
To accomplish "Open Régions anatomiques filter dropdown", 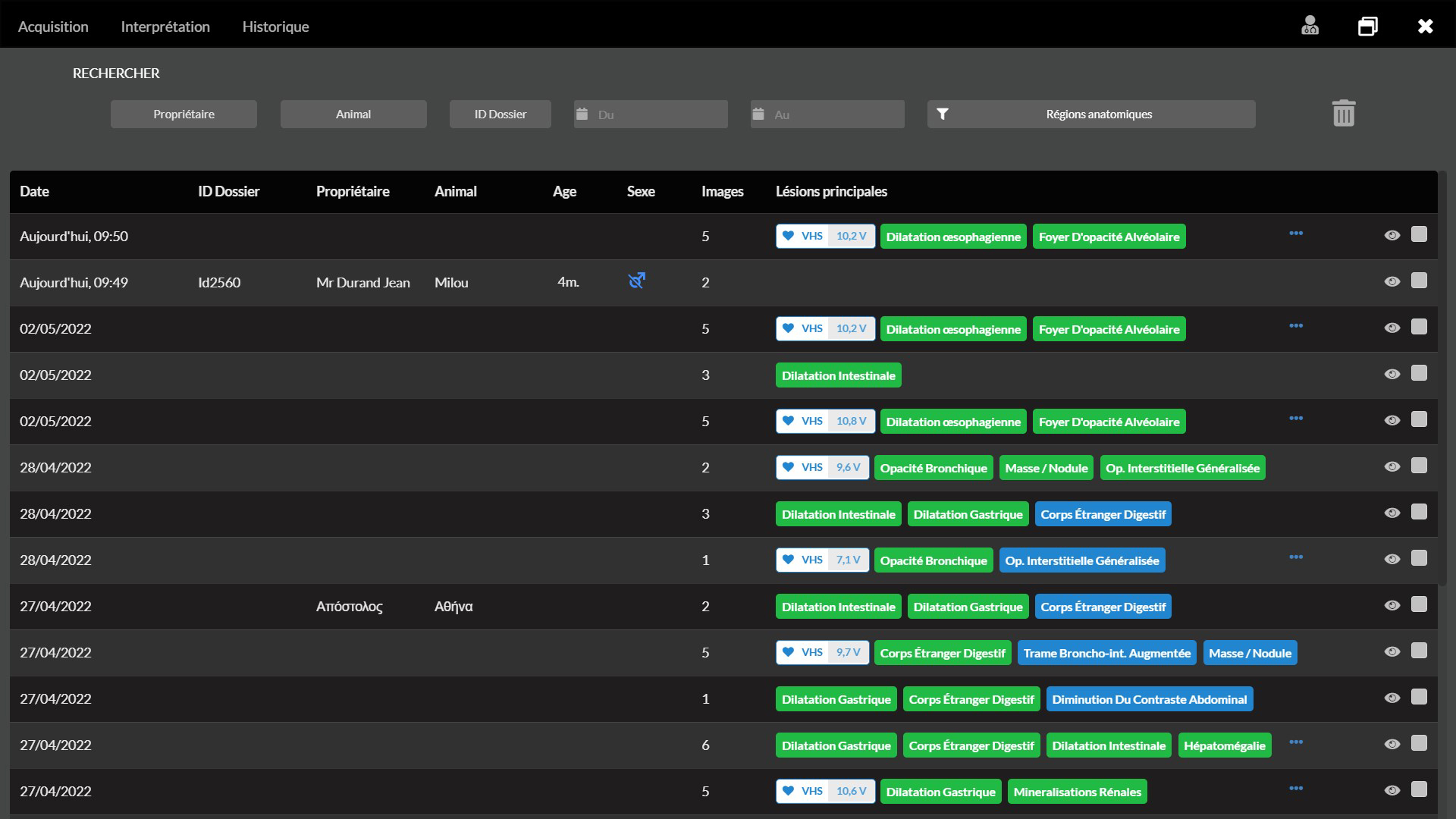I will pyautogui.click(x=1091, y=114).
